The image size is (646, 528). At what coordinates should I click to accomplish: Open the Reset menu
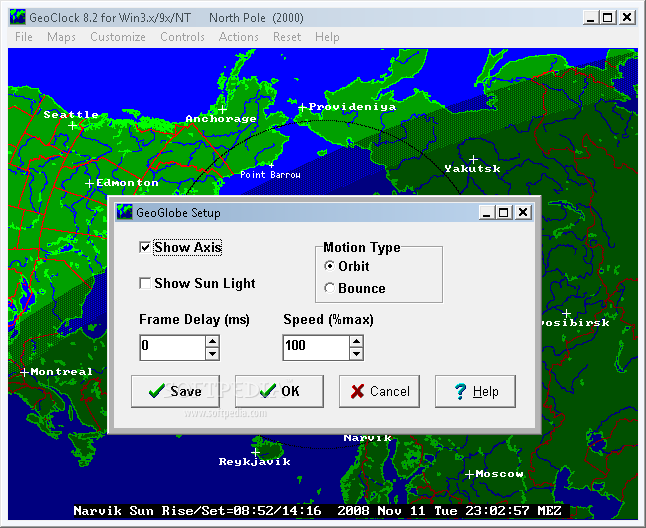pos(287,37)
